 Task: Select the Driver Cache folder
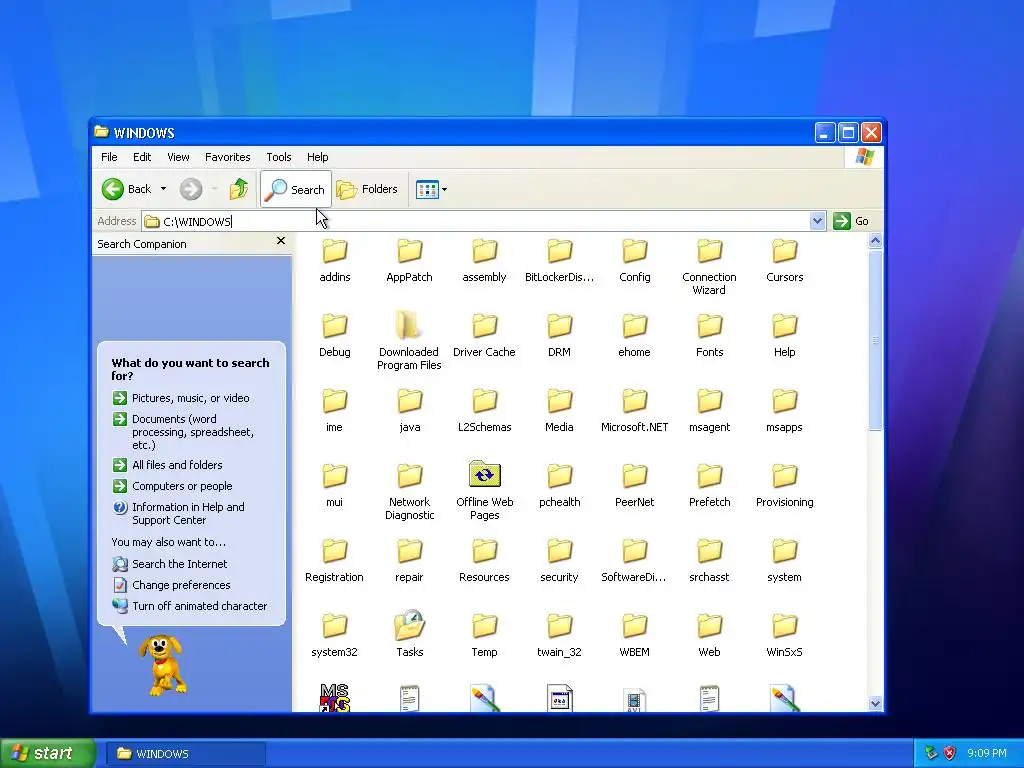pos(485,335)
